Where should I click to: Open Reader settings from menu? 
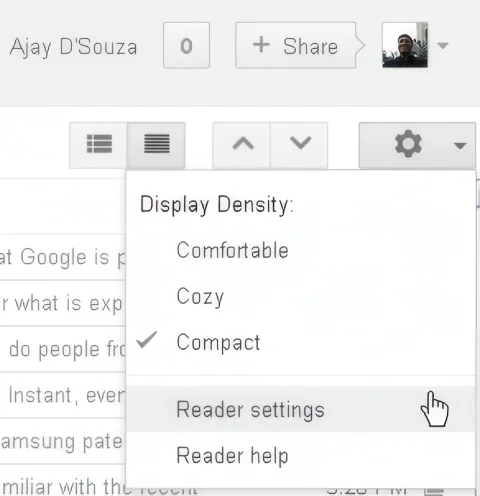click(301, 409)
